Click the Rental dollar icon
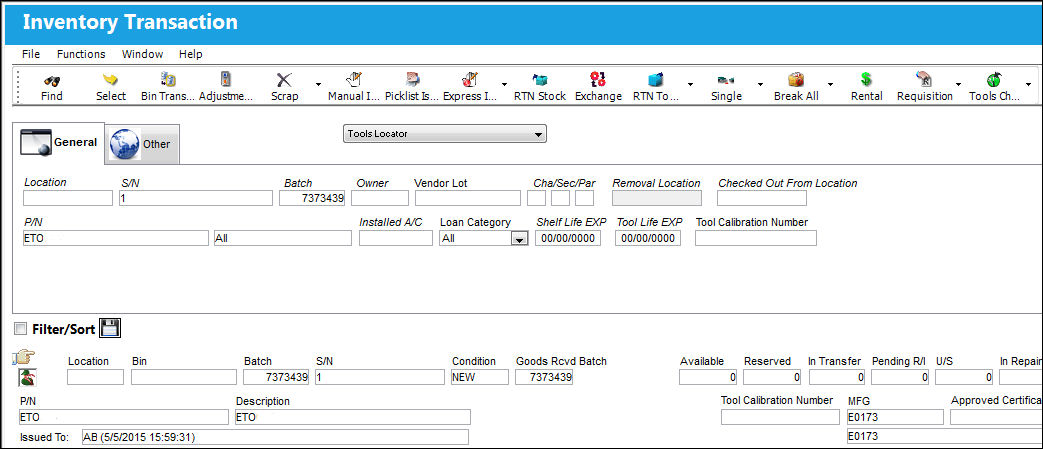This screenshot has width=1043, height=449. [x=866, y=80]
